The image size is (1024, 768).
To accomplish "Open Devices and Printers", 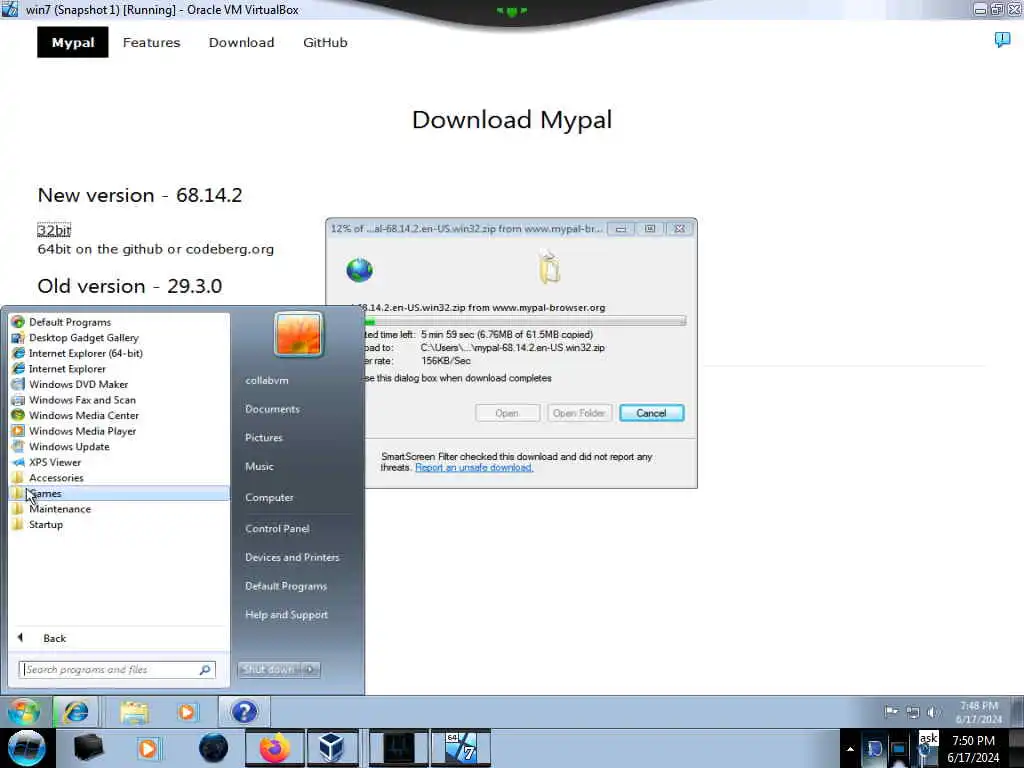I will click(x=292, y=557).
